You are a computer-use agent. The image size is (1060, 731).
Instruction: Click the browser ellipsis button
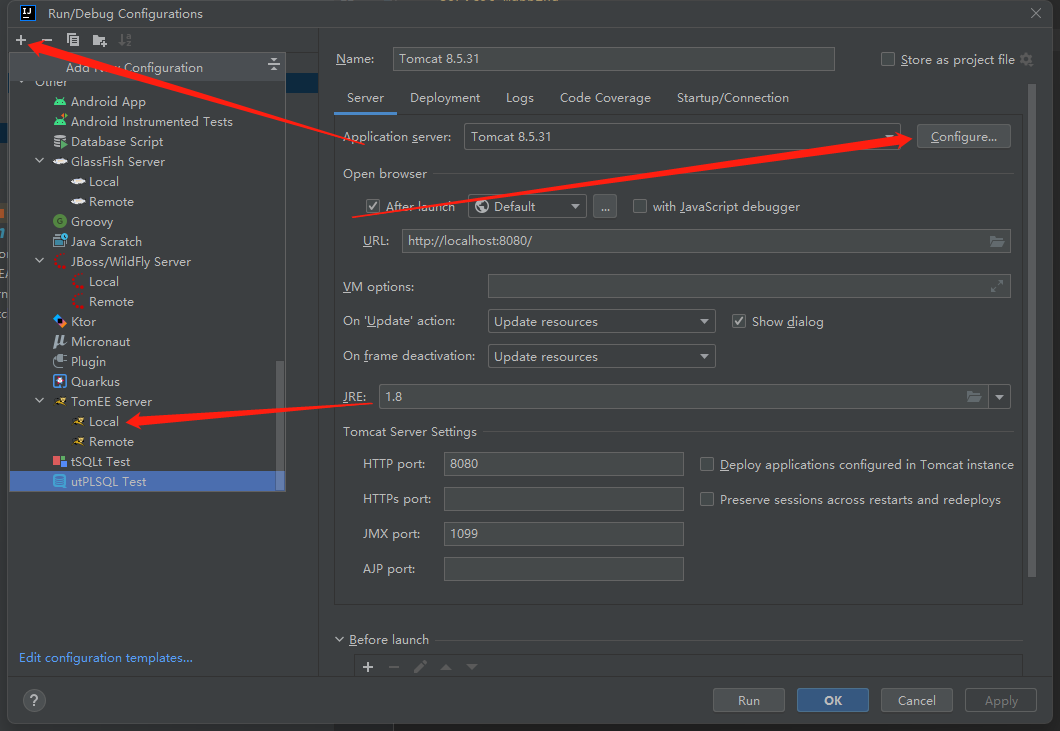pos(605,206)
